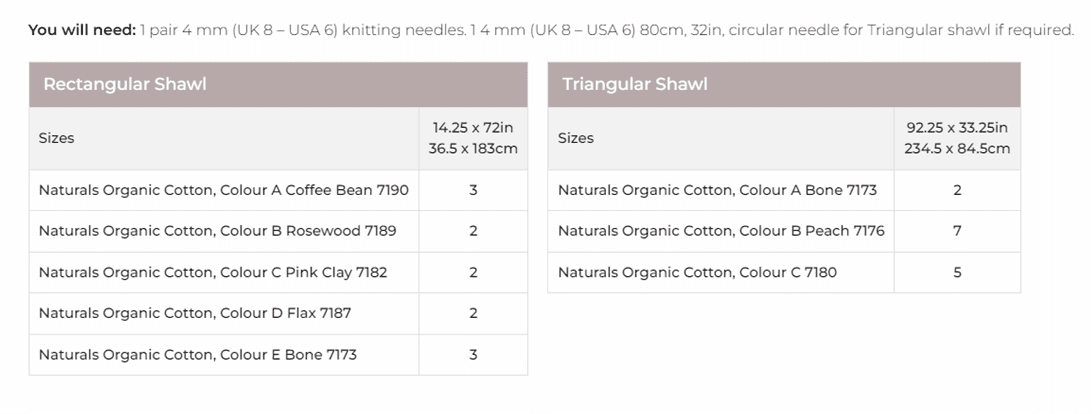Click the Colour C 7180 row
The image size is (1092, 414).
(697, 272)
